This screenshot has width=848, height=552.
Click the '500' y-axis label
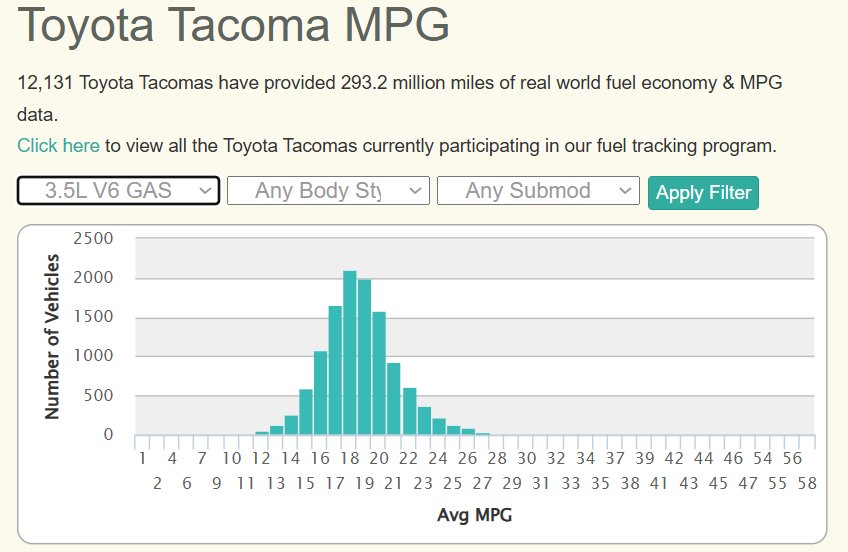click(98, 395)
